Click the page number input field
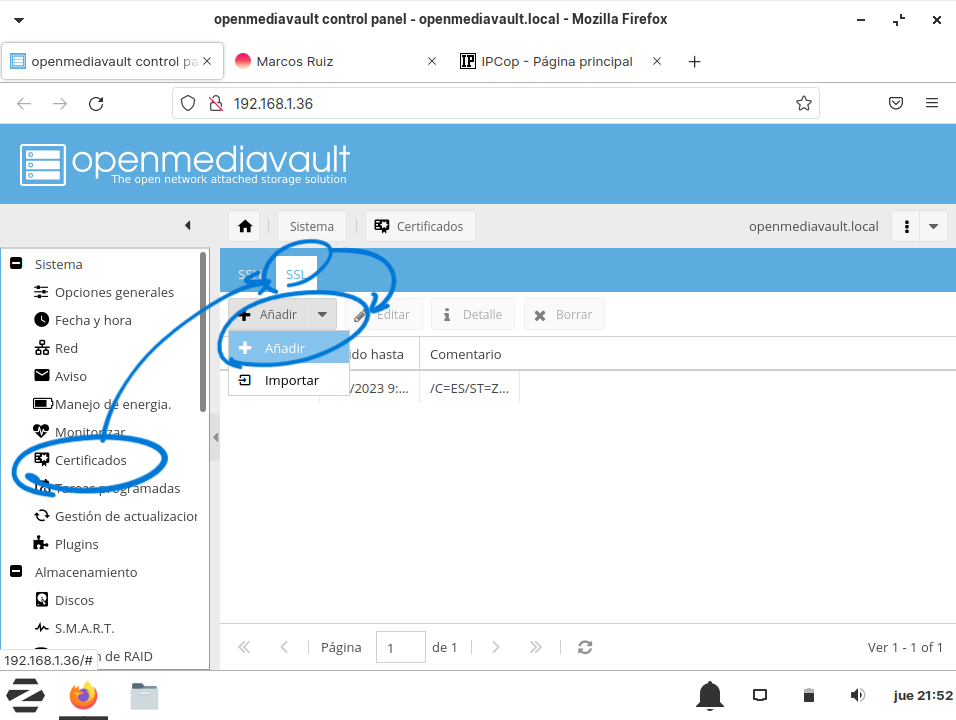The image size is (956, 720). (x=400, y=647)
